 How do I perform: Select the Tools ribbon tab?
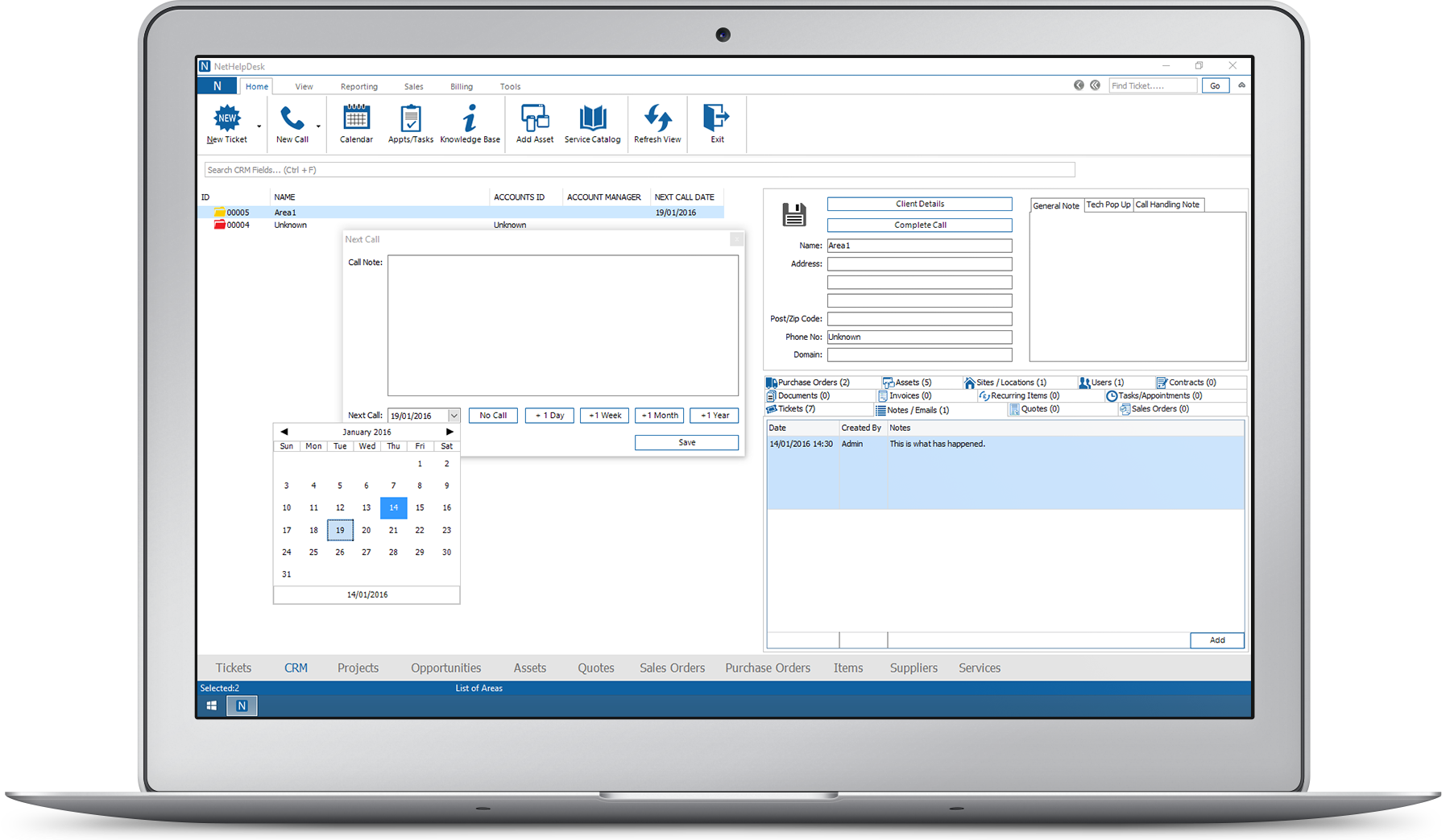510,86
